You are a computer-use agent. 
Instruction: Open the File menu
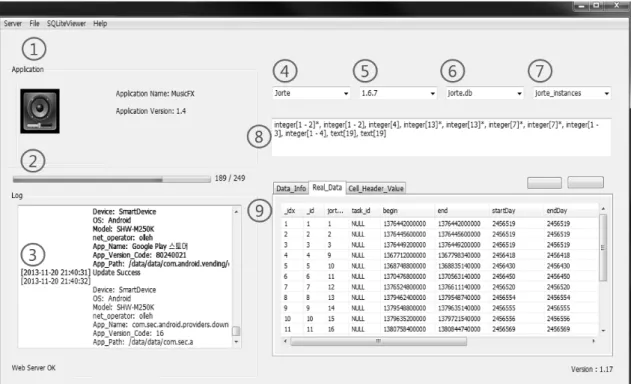click(34, 23)
